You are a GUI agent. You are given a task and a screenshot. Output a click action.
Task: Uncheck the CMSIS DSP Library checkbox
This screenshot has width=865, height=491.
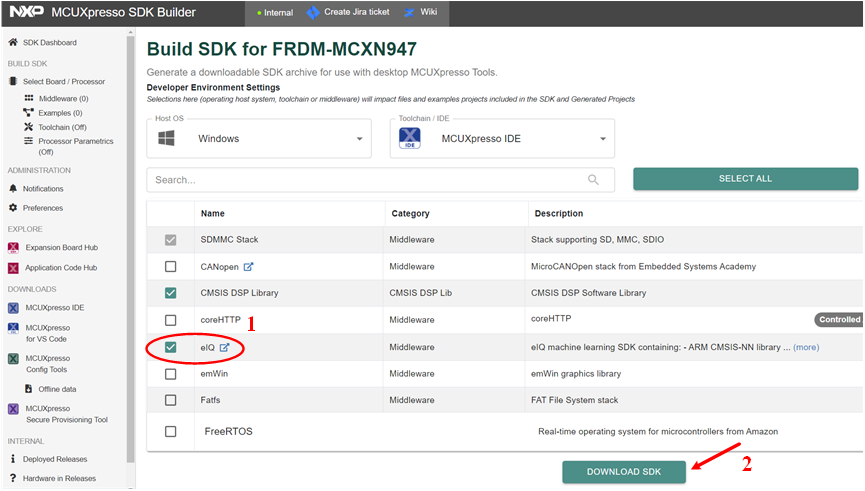[x=170, y=293]
